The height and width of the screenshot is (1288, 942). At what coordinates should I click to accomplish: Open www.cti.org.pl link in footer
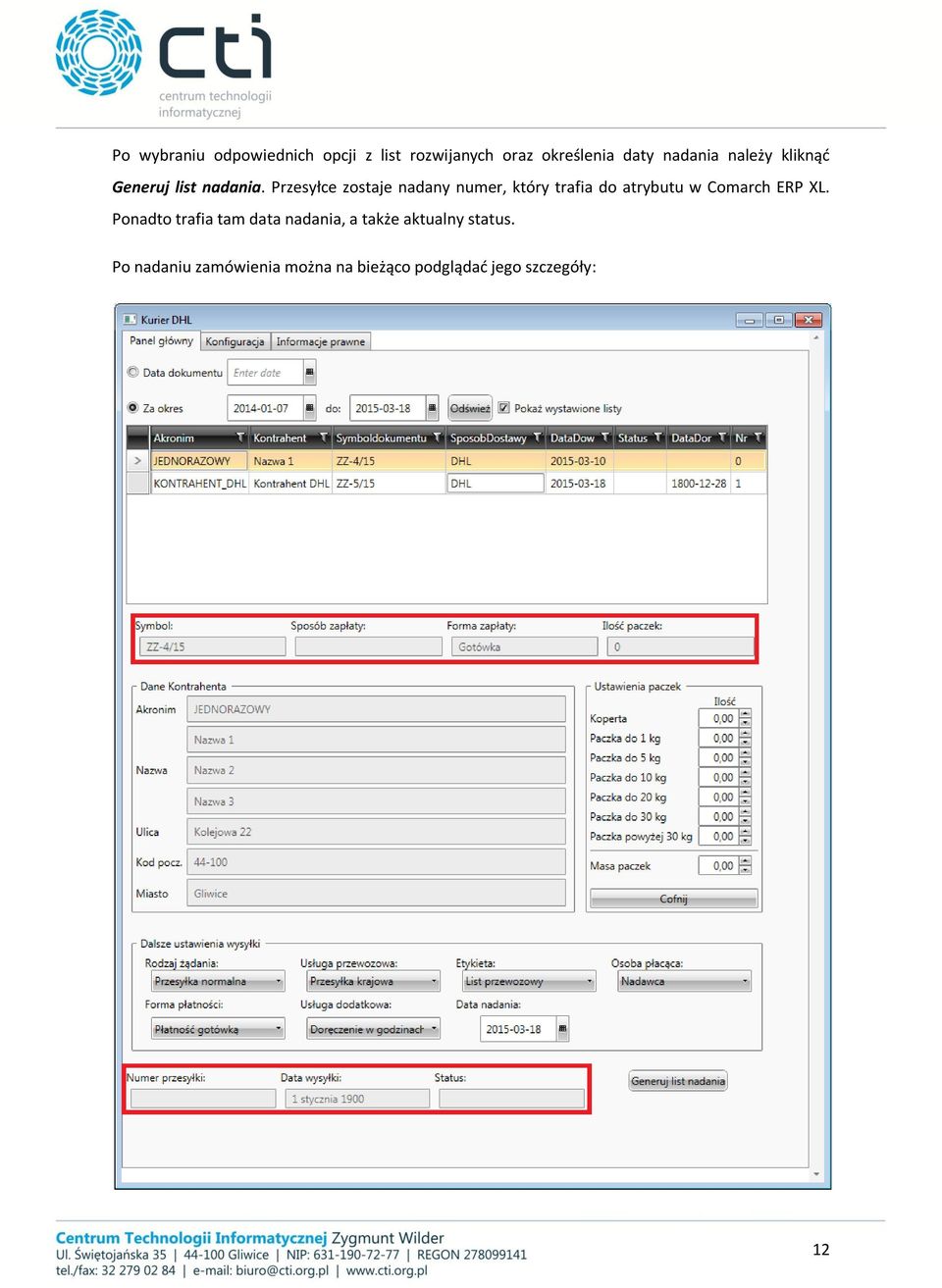click(x=387, y=1270)
